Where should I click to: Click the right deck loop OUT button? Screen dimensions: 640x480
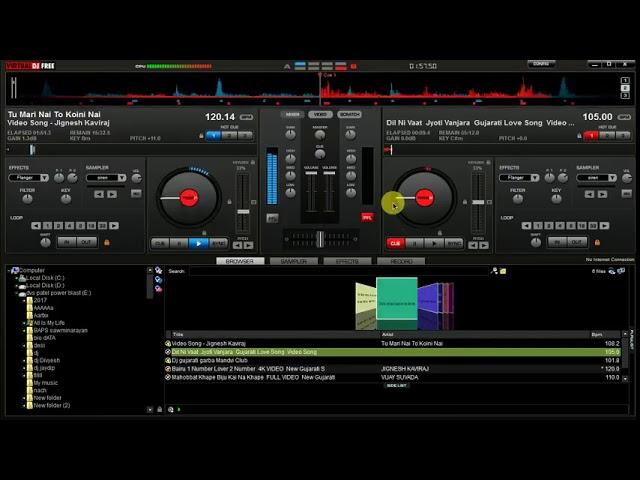coord(577,242)
